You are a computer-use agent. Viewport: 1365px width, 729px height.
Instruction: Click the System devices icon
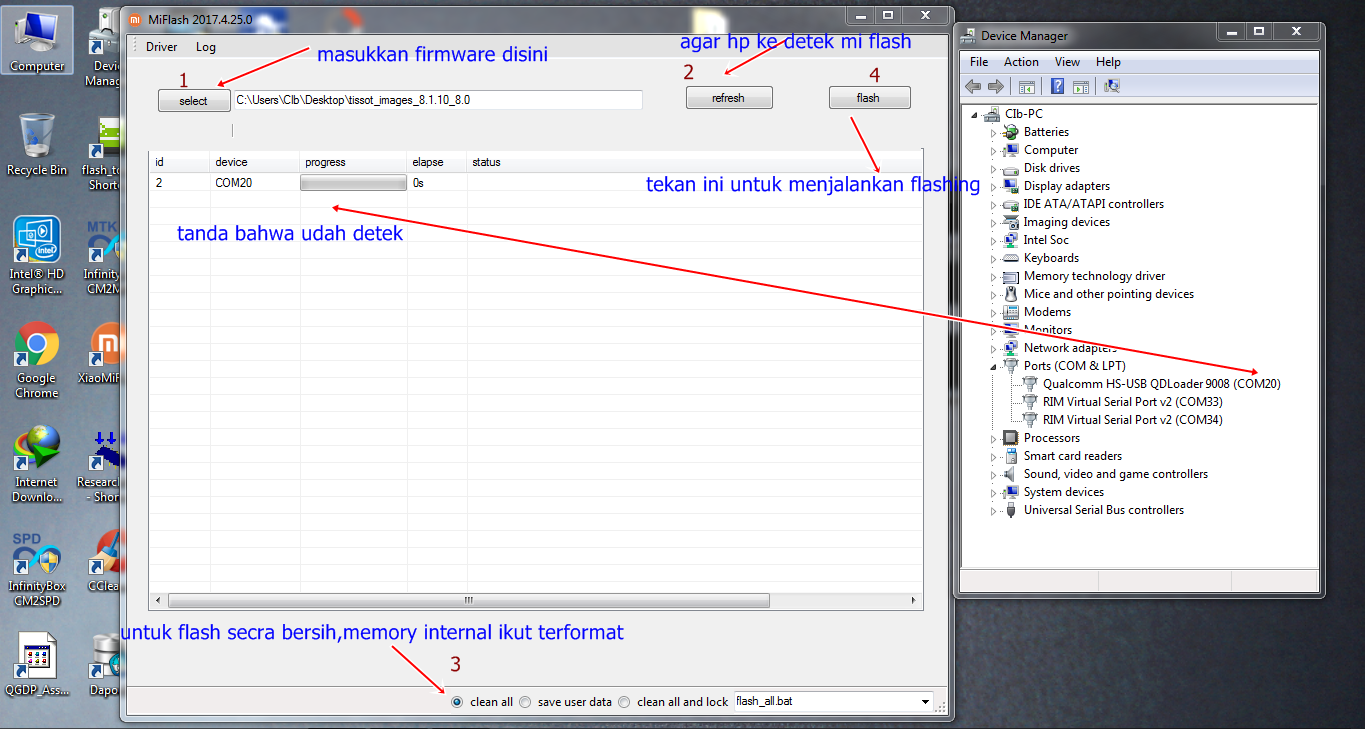point(1011,492)
